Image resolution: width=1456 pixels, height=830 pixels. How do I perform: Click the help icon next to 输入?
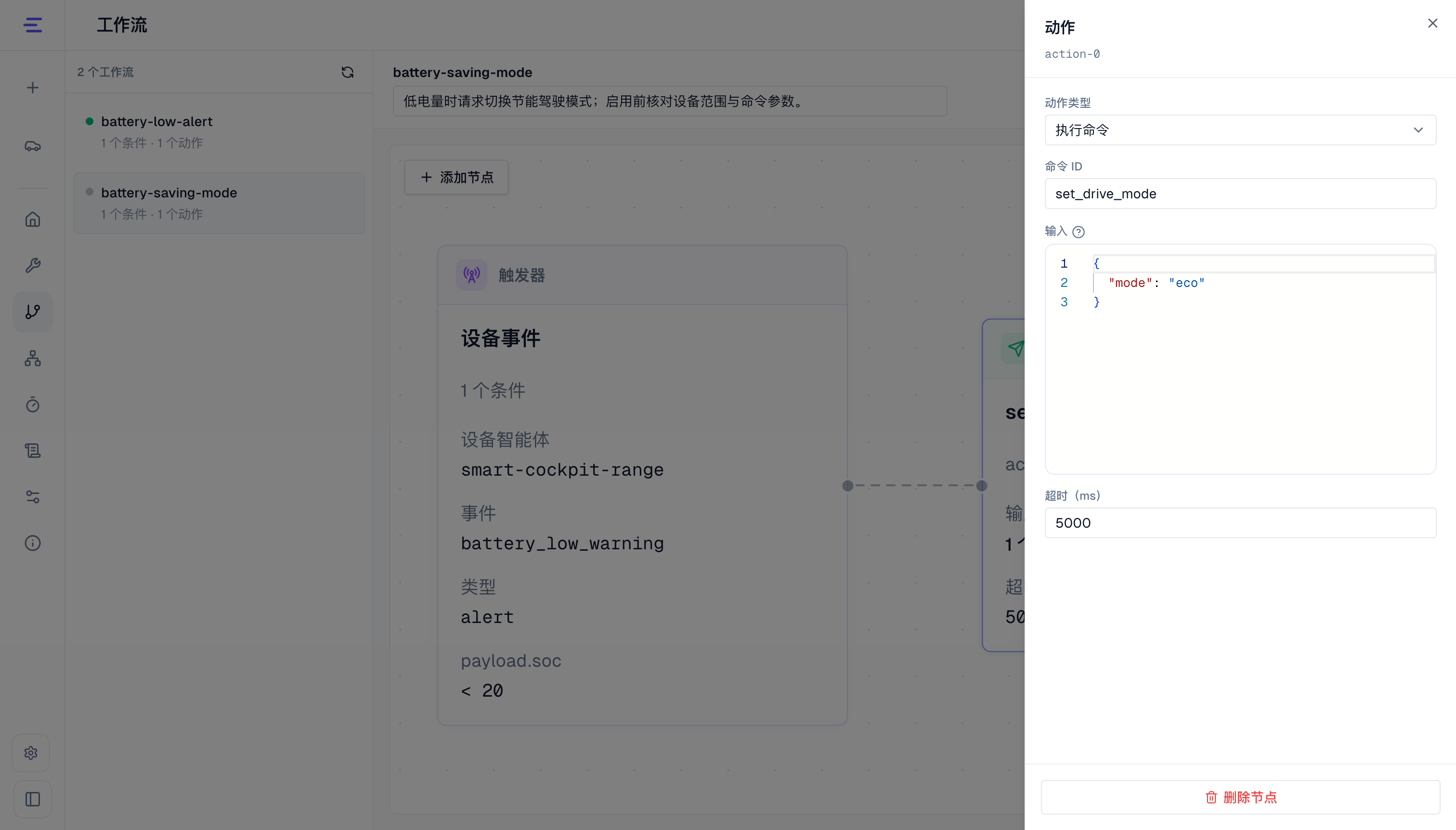1078,232
